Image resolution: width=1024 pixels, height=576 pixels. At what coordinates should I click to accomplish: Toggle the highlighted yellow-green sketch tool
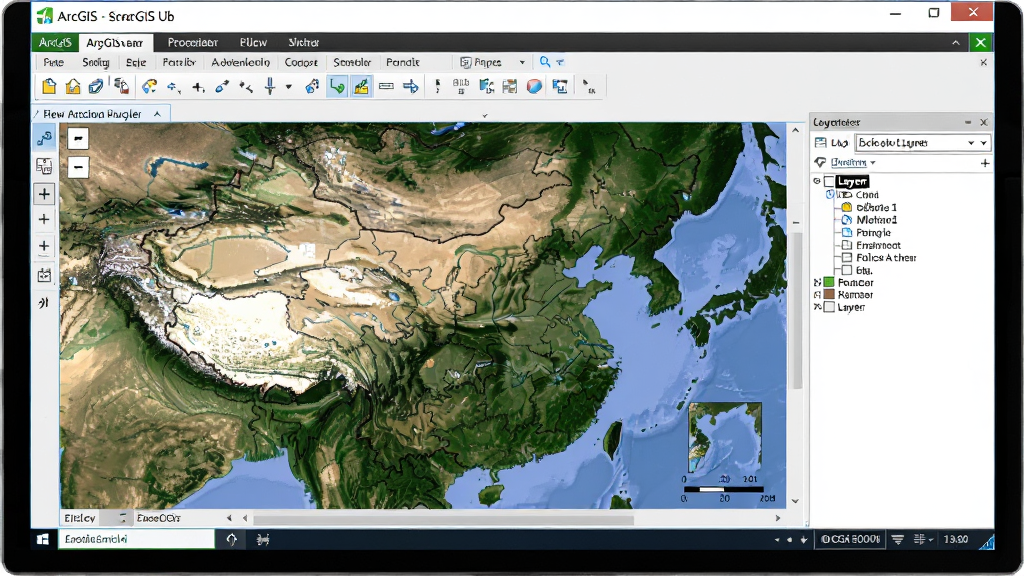(361, 86)
